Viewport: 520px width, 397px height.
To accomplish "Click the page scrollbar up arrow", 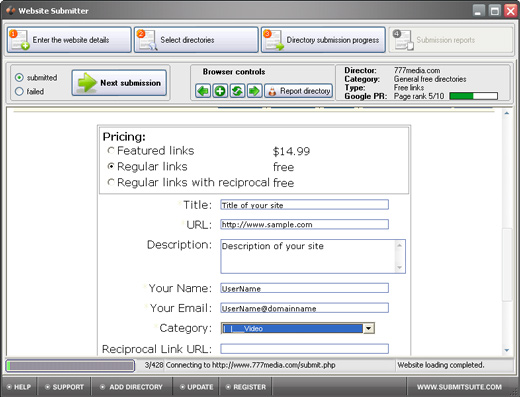I will click(507, 113).
